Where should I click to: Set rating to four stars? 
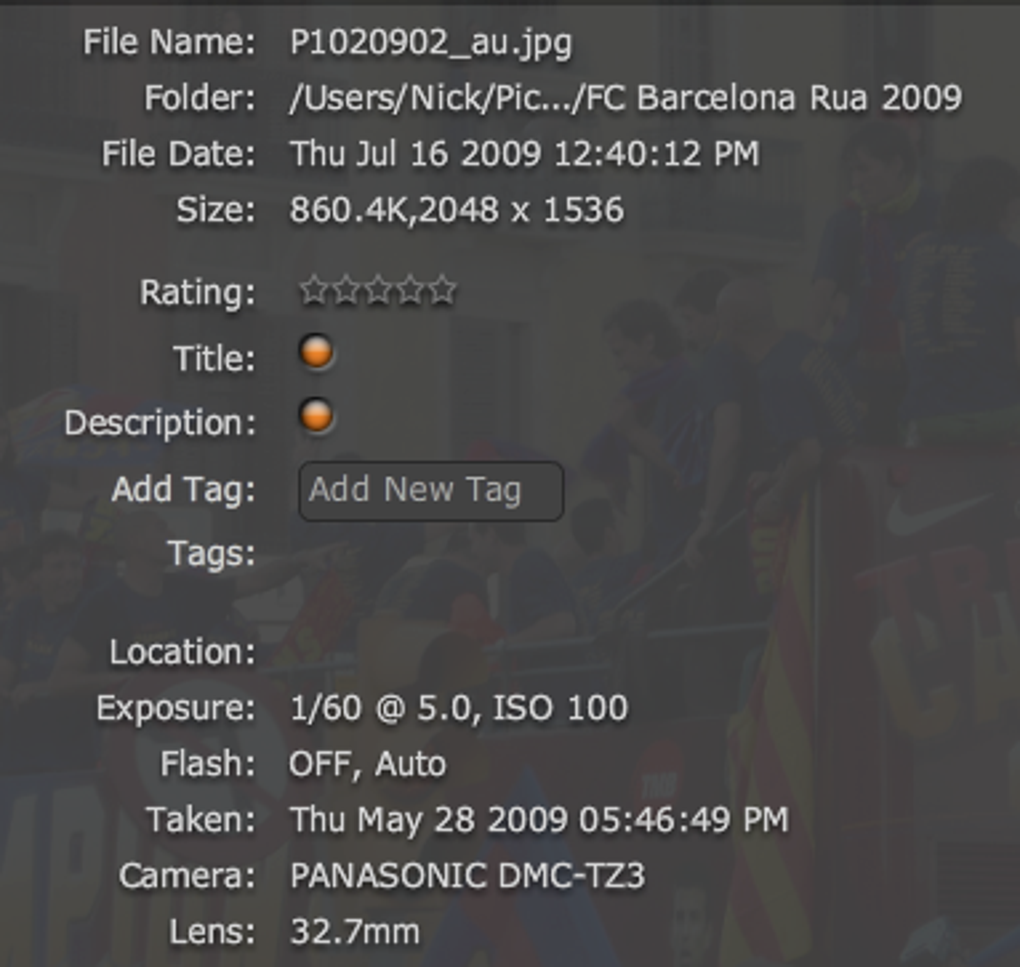[410, 289]
